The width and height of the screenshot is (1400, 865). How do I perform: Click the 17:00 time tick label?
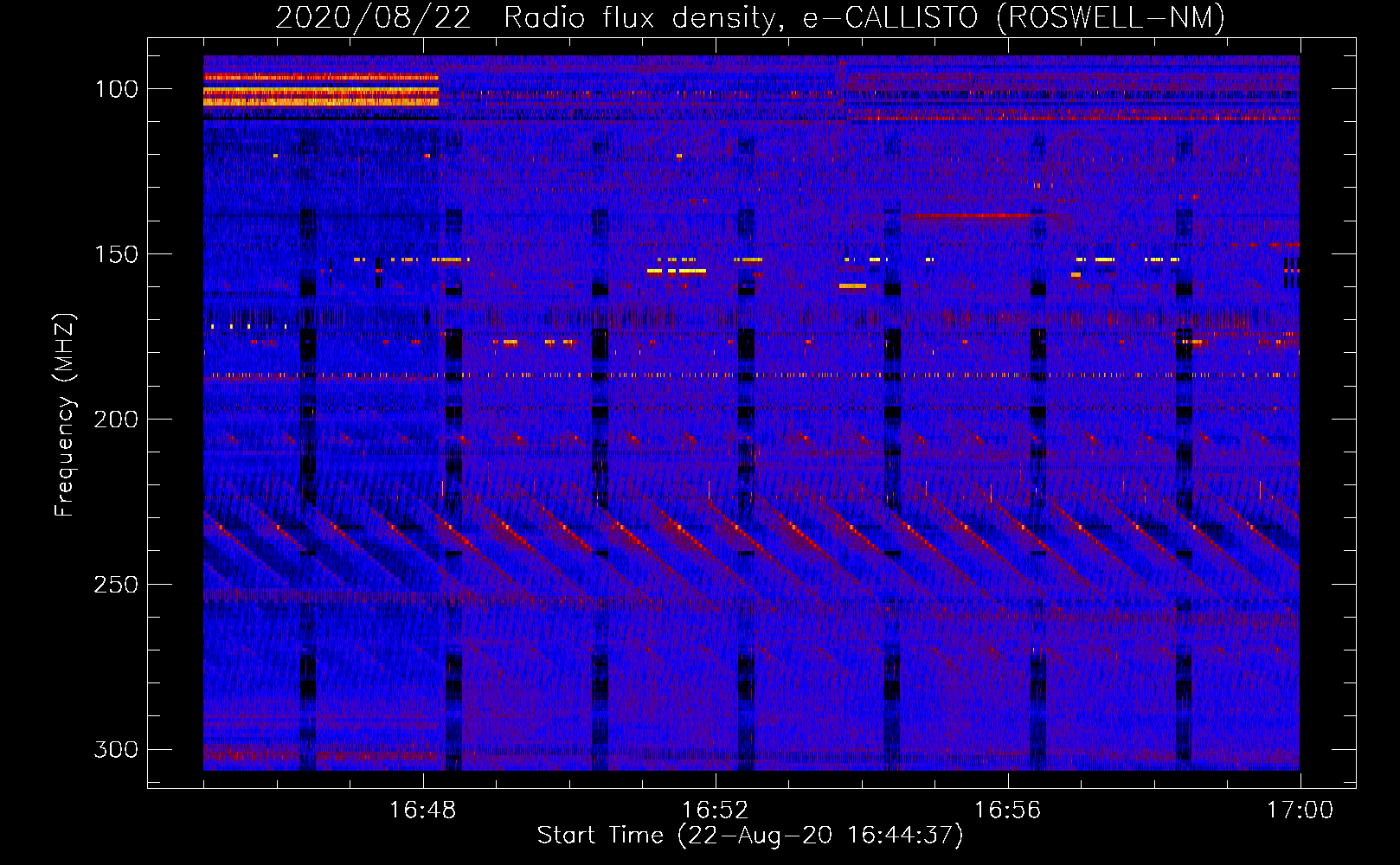1300,811
